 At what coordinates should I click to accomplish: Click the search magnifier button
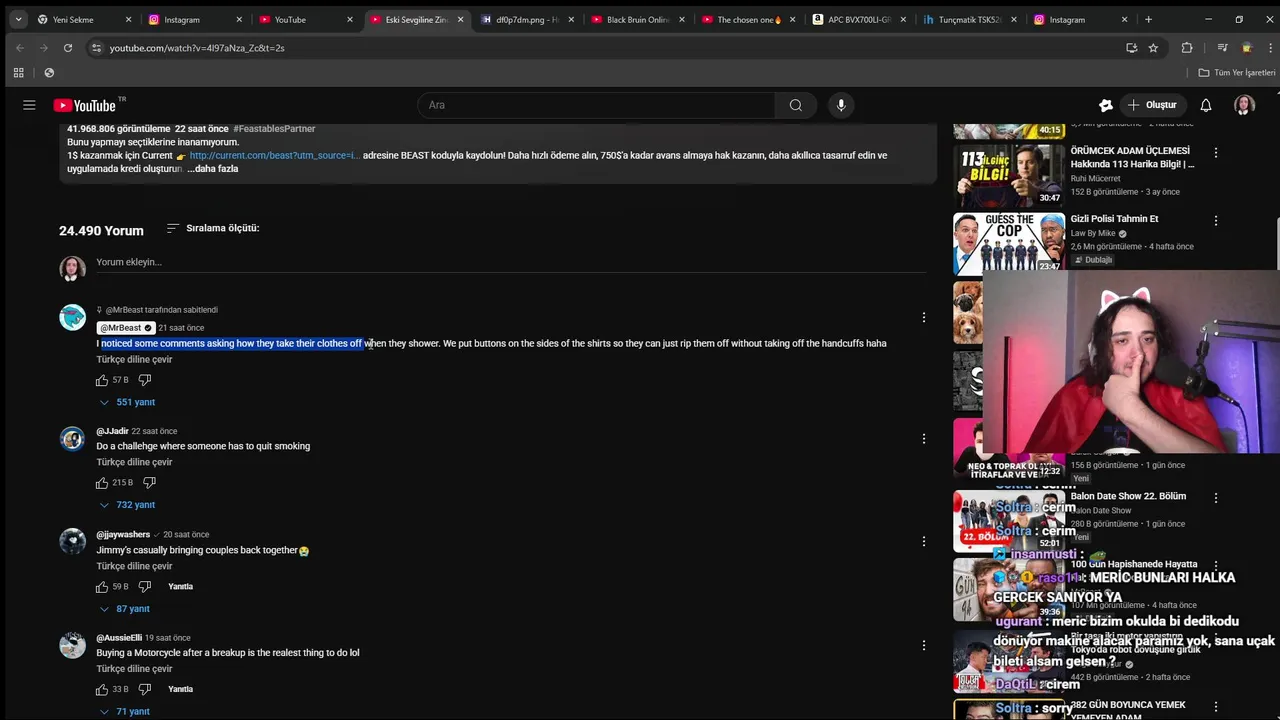click(795, 105)
